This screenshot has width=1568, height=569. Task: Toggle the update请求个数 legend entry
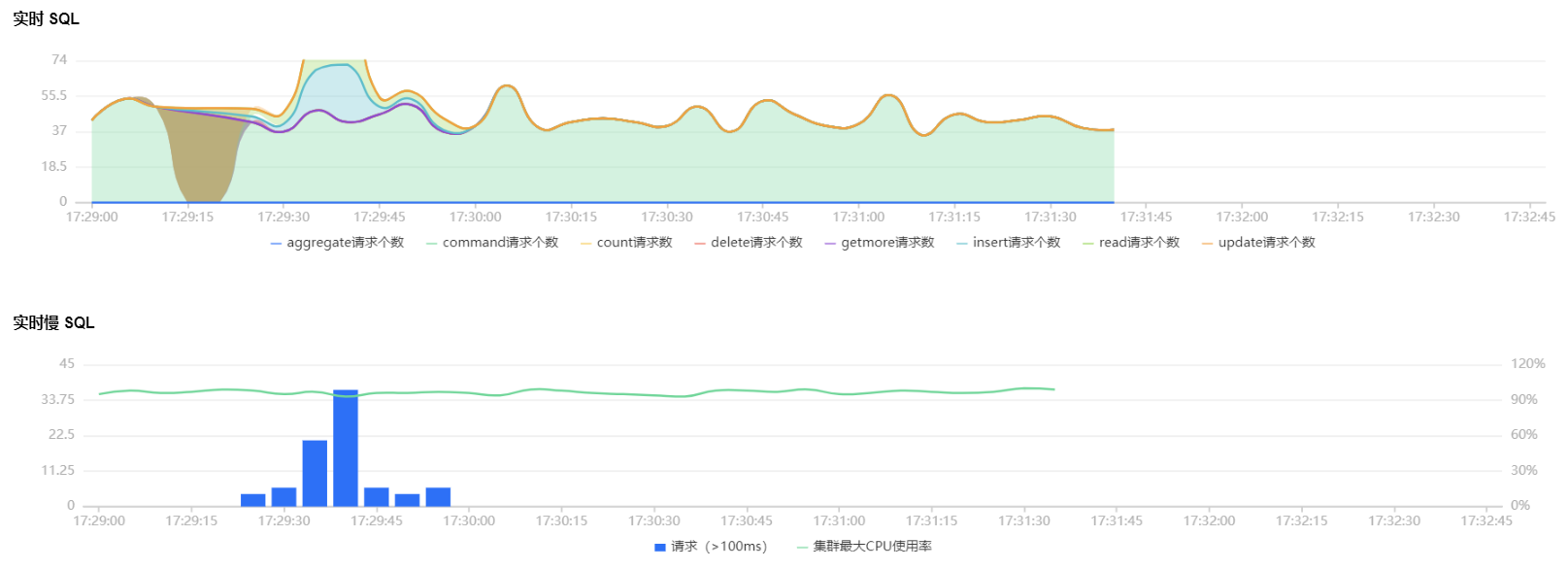pos(1258,243)
